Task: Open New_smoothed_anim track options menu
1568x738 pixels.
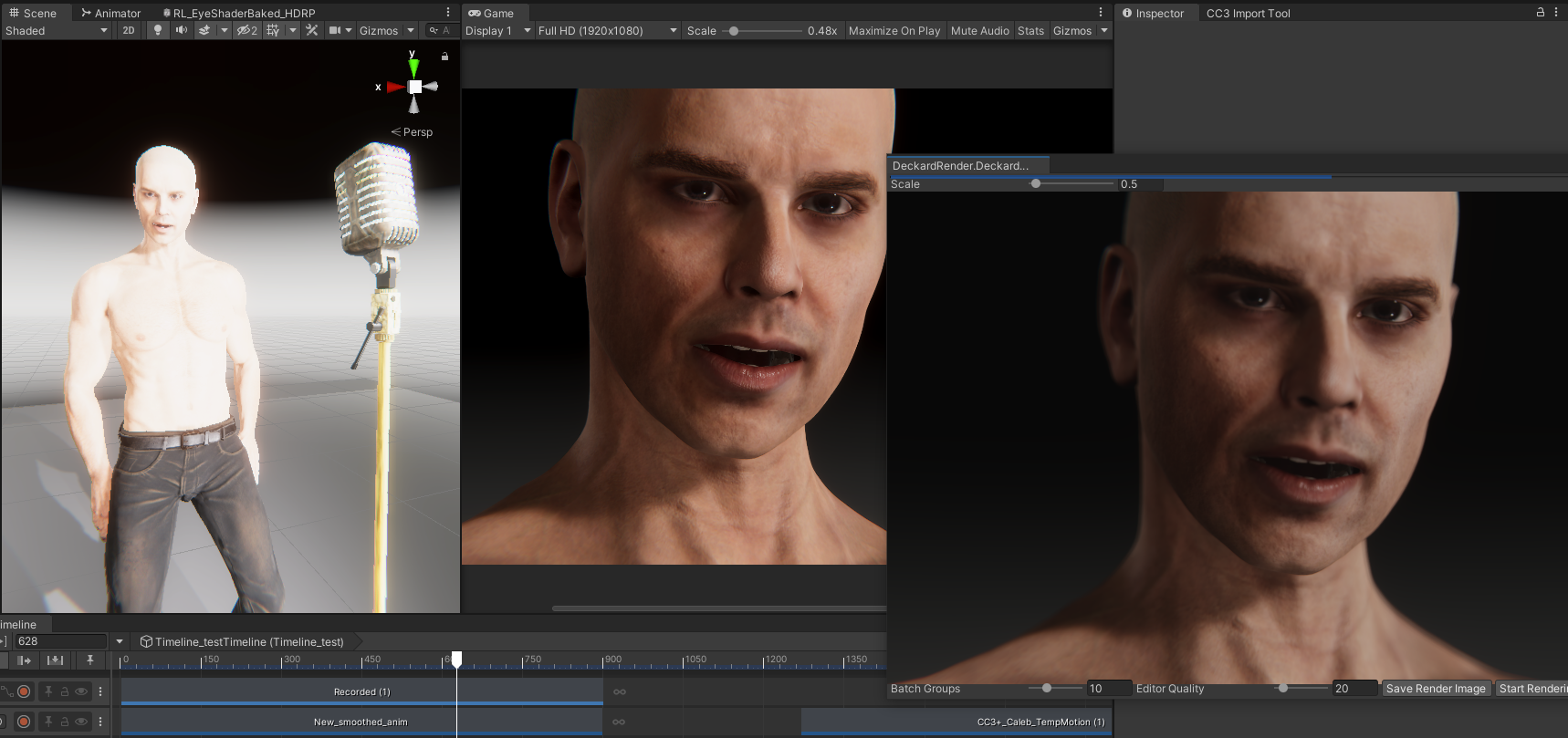Action: pos(100,722)
